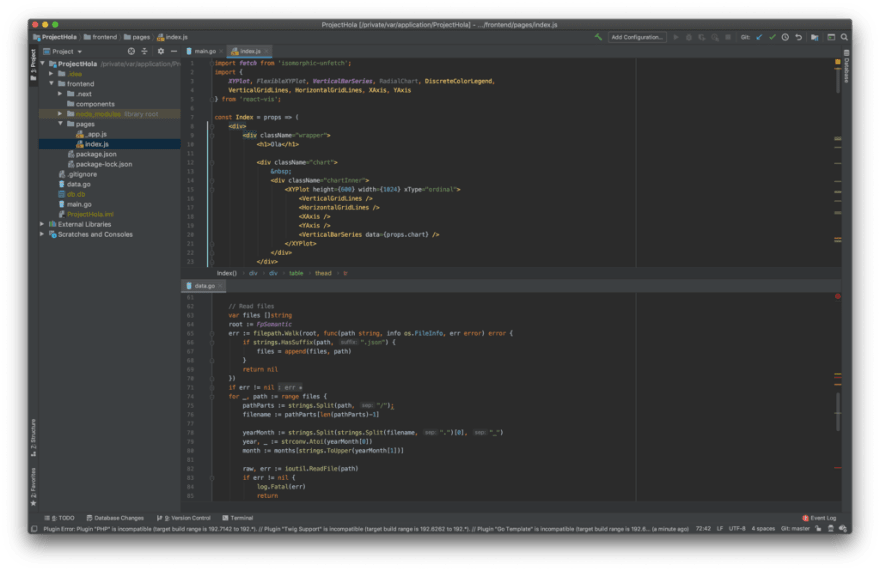Click the Profiler run icon
The height and width of the screenshot is (571, 880).
pyautogui.click(x=715, y=37)
